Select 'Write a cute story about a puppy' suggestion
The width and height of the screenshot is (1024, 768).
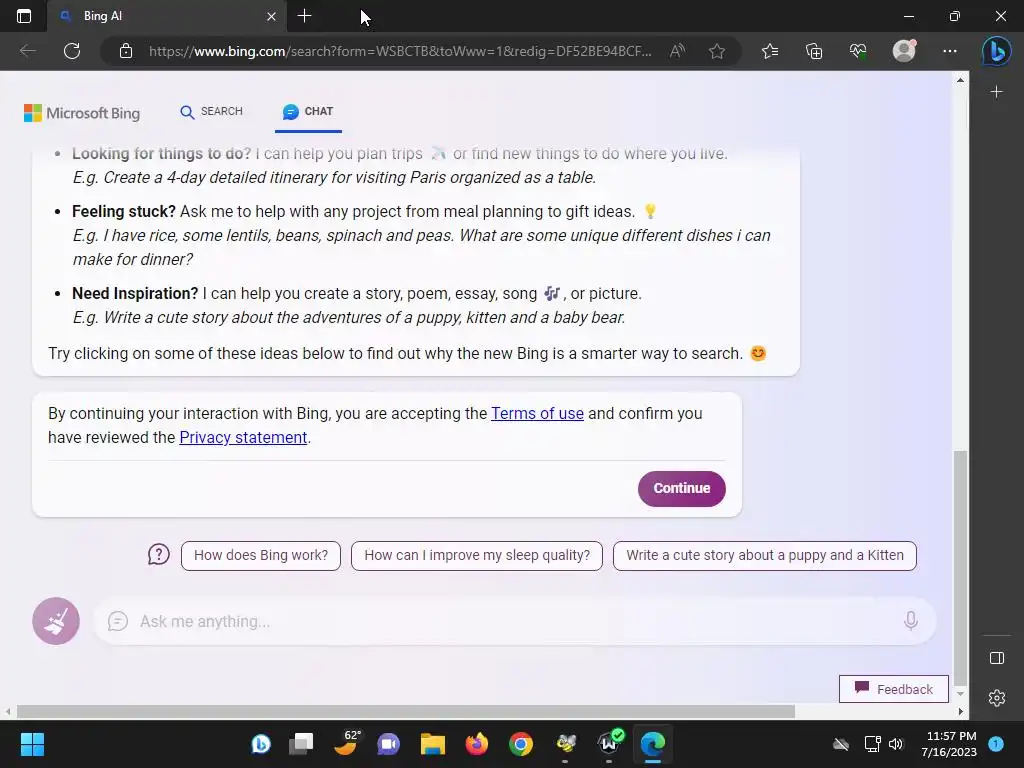(765, 556)
